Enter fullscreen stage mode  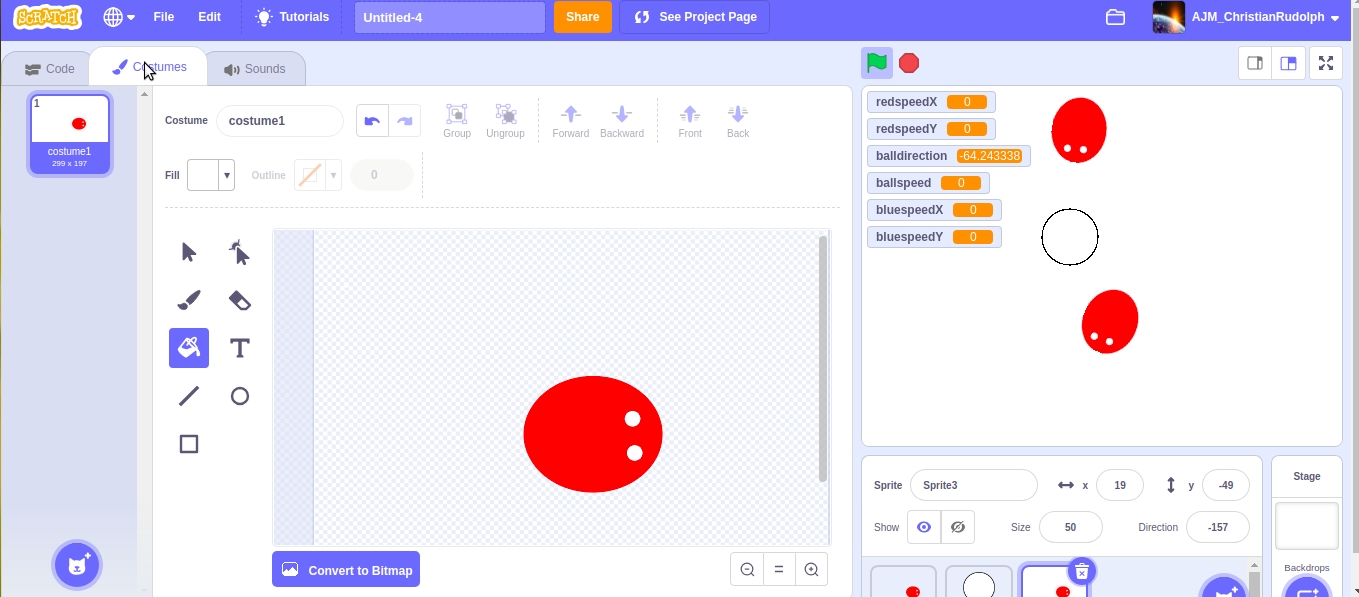[1326, 62]
